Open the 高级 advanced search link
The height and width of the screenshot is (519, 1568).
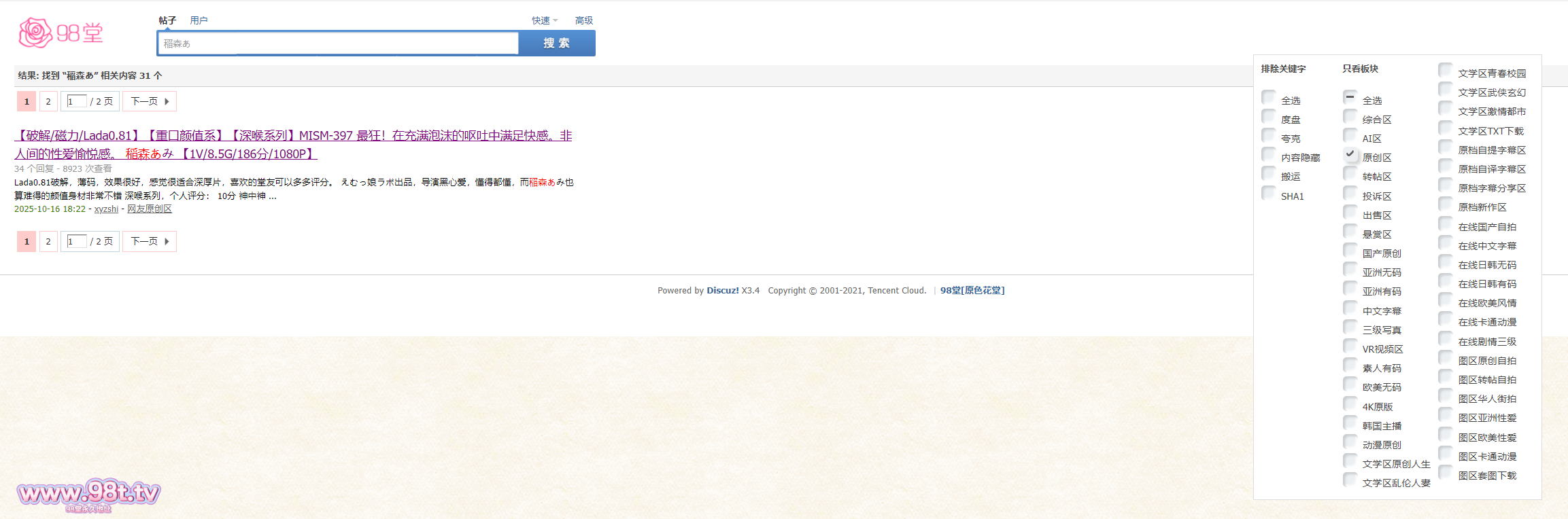(583, 20)
